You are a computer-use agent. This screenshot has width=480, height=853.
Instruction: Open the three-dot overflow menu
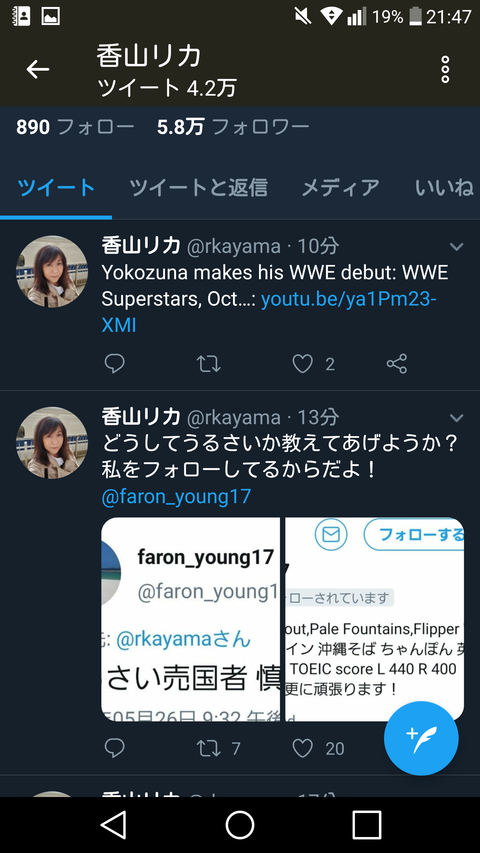445,70
